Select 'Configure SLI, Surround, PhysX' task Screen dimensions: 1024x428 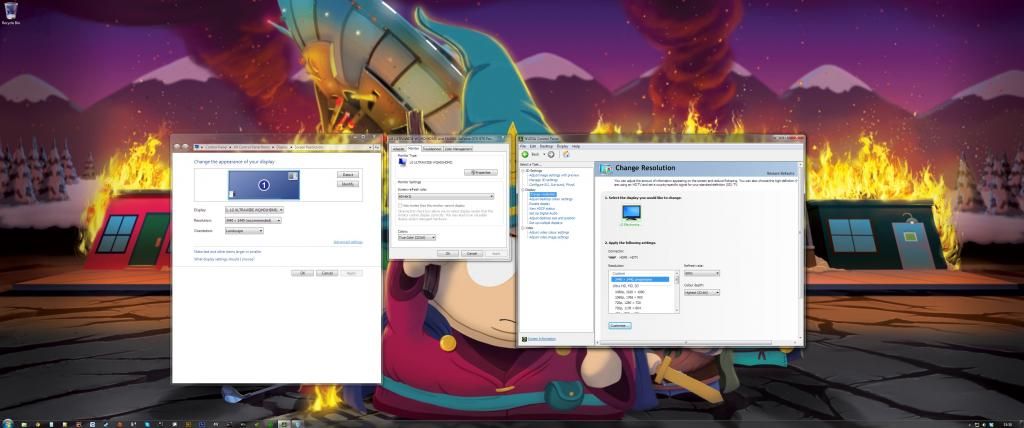552,185
